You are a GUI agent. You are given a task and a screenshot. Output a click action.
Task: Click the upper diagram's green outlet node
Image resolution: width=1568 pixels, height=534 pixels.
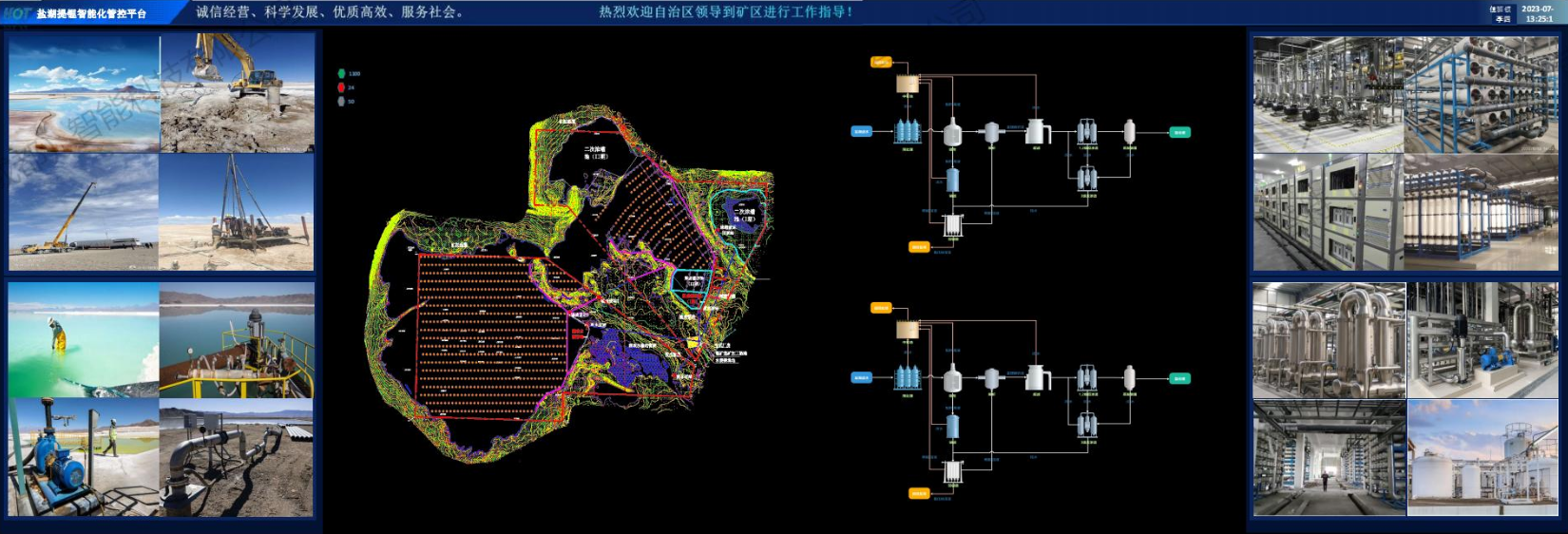1179,132
